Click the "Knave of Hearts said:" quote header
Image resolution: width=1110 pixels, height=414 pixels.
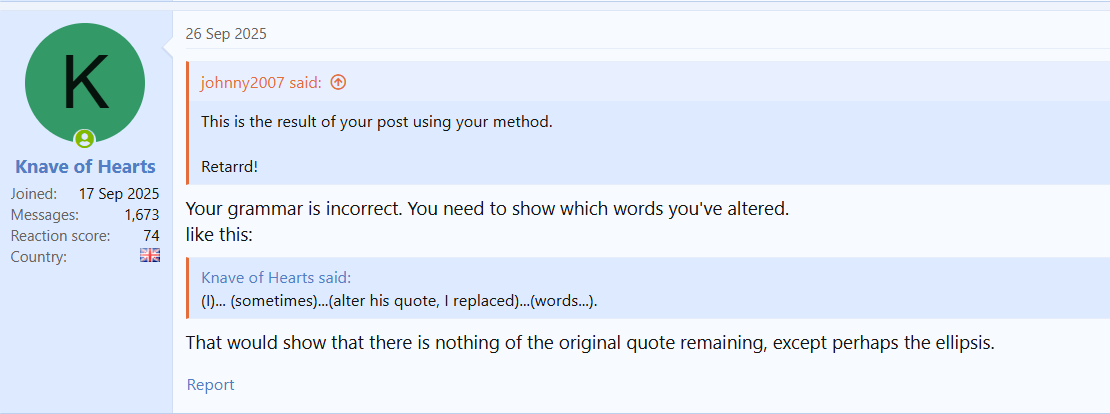pos(276,277)
